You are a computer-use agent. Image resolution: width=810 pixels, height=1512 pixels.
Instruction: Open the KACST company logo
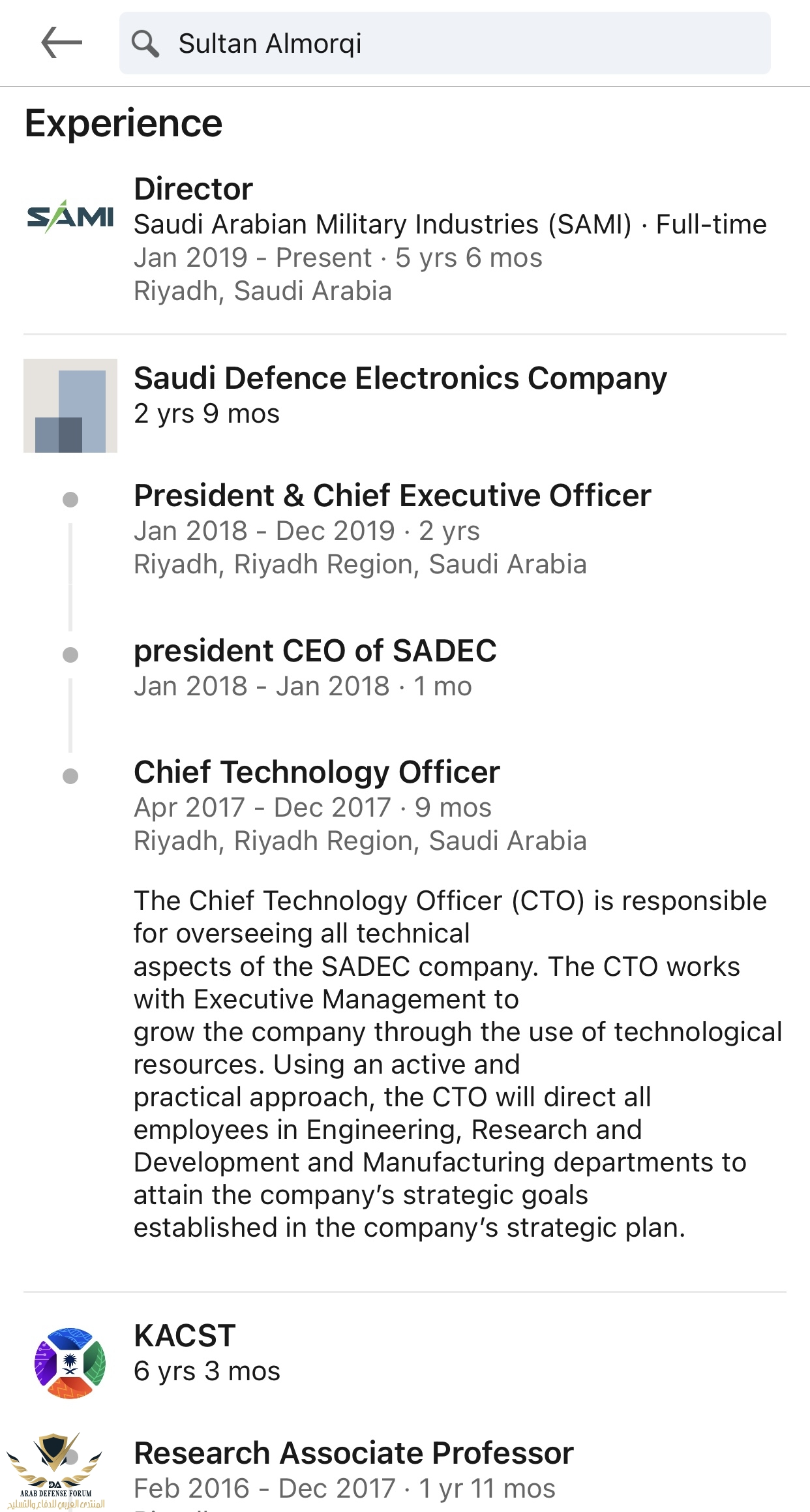pyautogui.click(x=70, y=1363)
